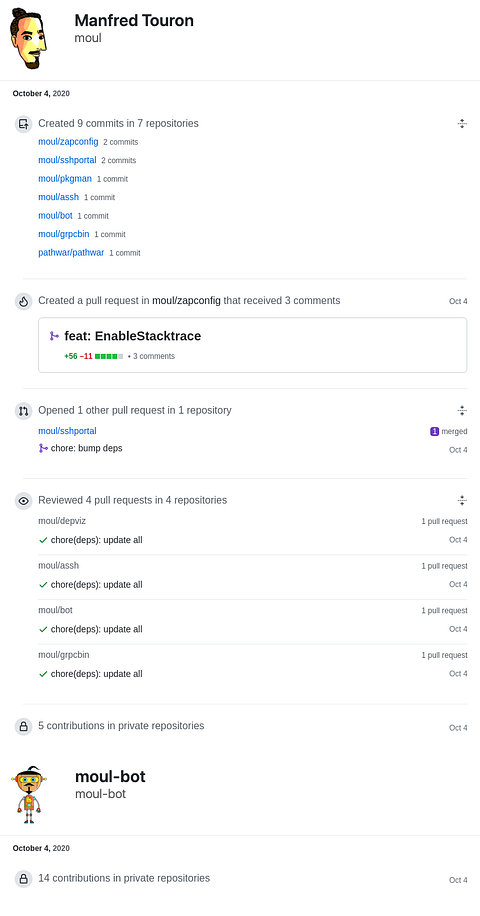
Task: Click the purple 1 merged badge
Action: 448,431
